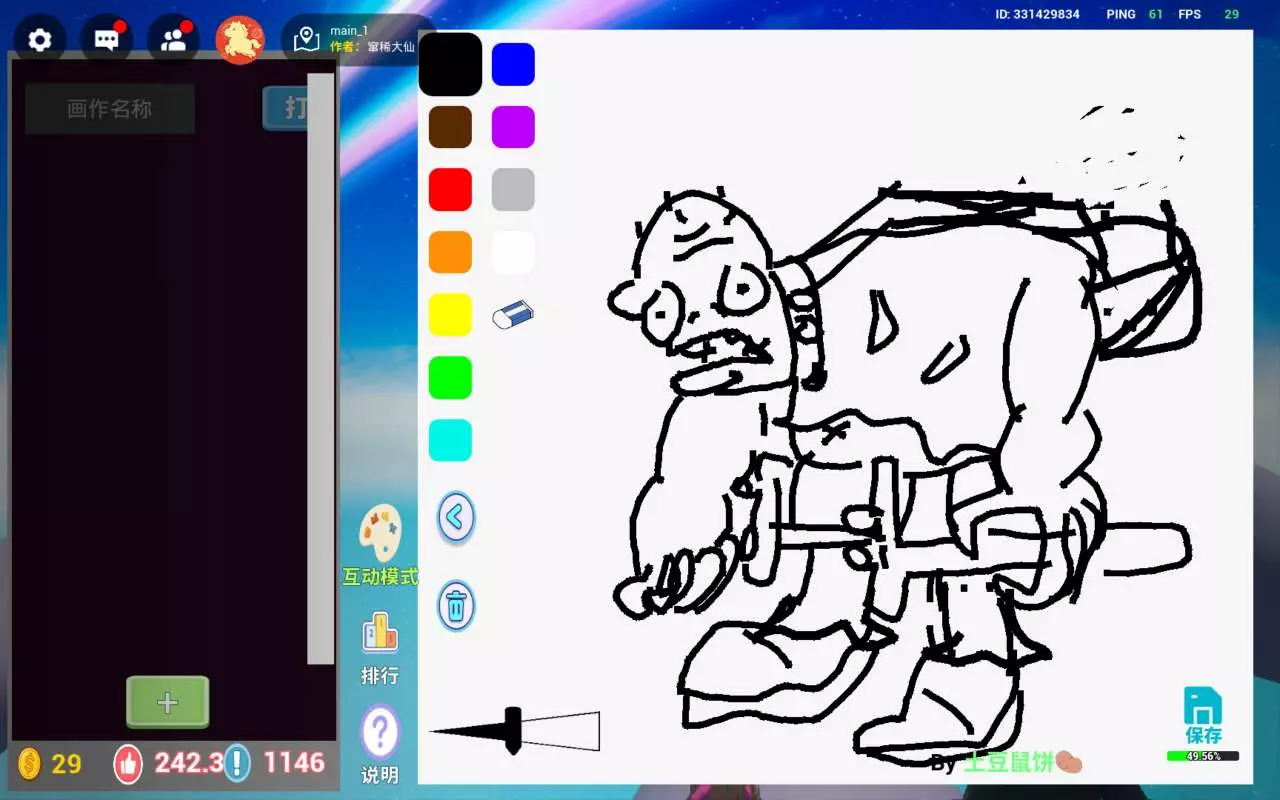Pick the purple color swatch
The height and width of the screenshot is (800, 1280).
[x=513, y=127]
